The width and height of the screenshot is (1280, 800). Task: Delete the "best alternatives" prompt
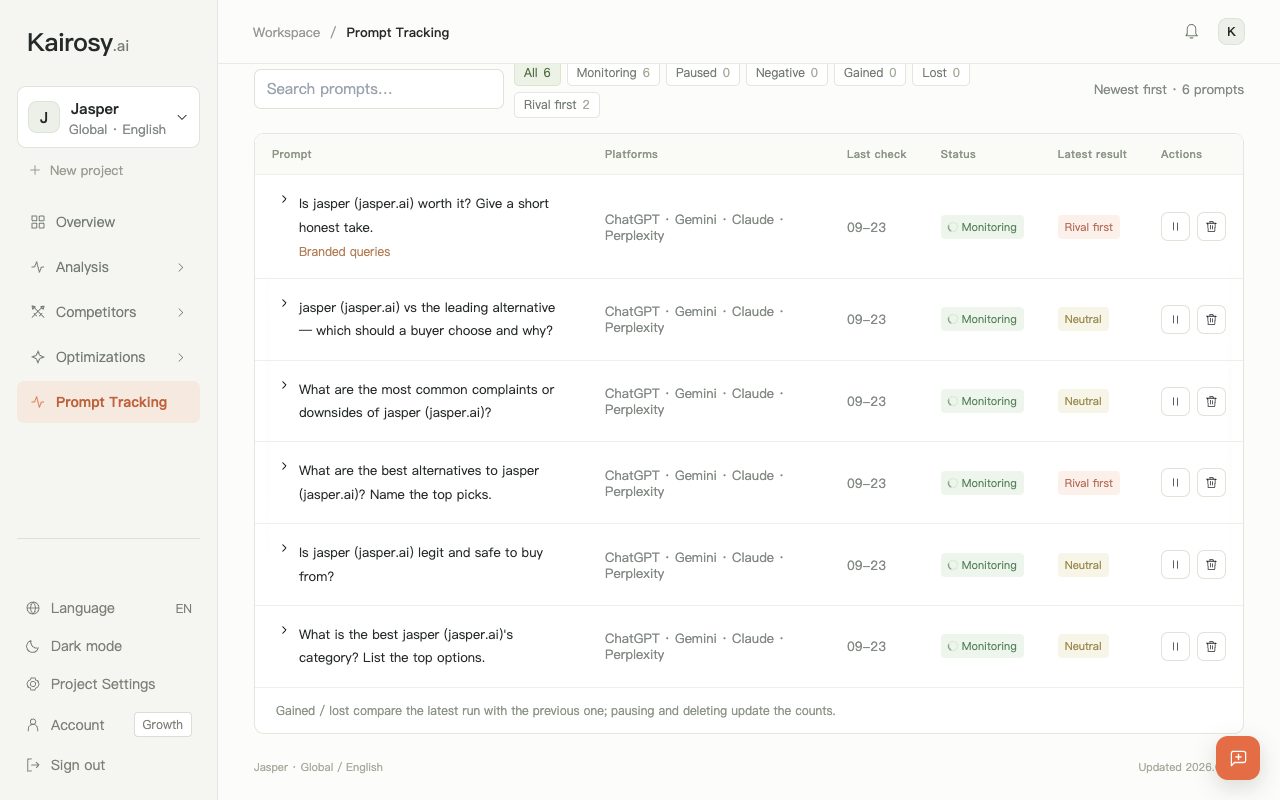coord(1211,483)
